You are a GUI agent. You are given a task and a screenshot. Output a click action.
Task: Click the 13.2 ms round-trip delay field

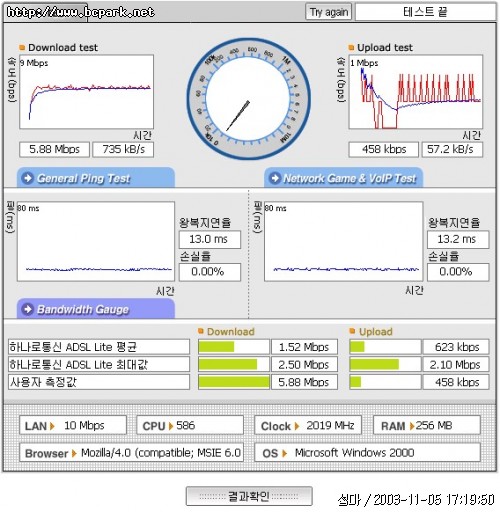pos(458,239)
